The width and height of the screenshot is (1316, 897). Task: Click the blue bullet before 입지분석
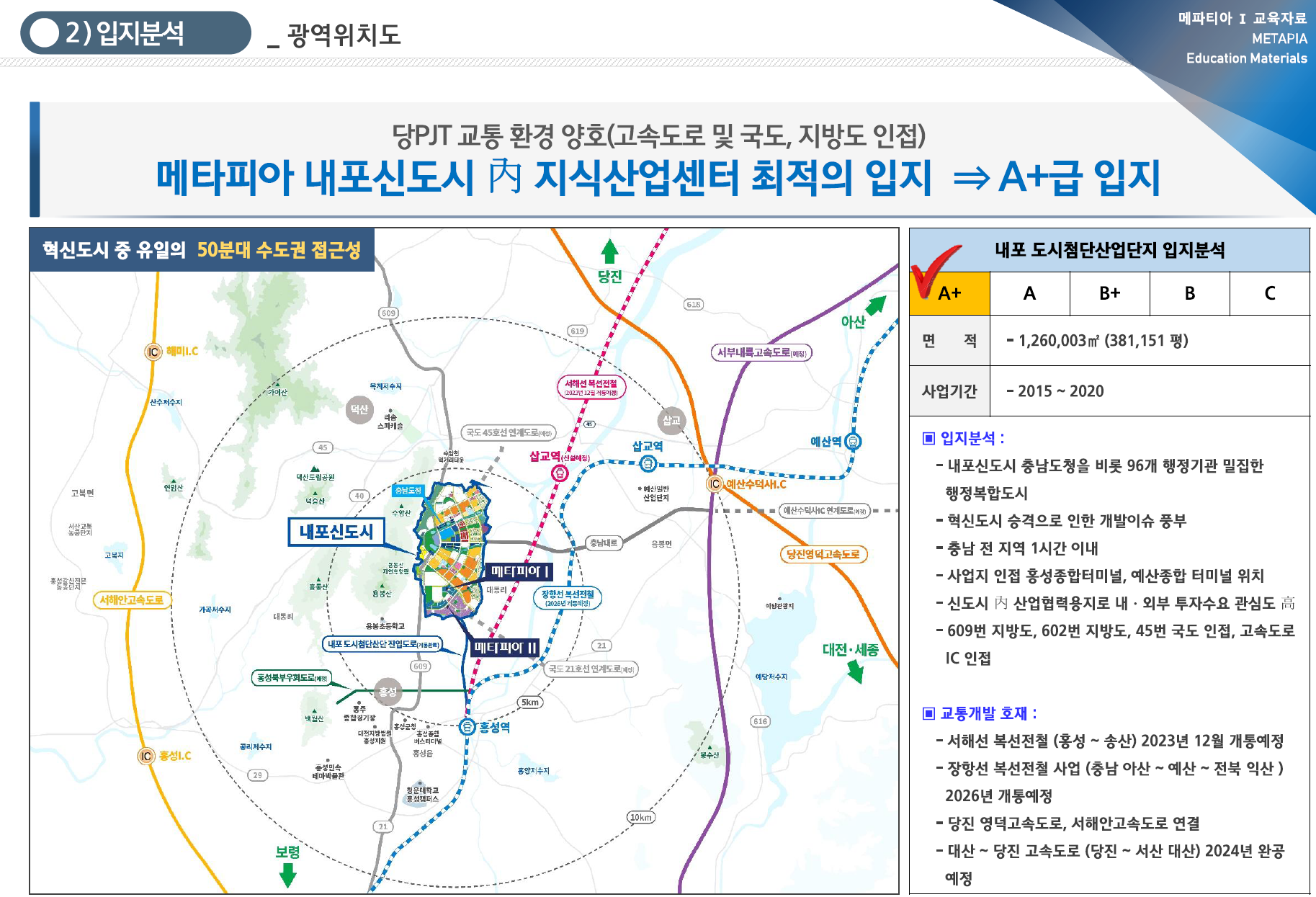tap(928, 438)
